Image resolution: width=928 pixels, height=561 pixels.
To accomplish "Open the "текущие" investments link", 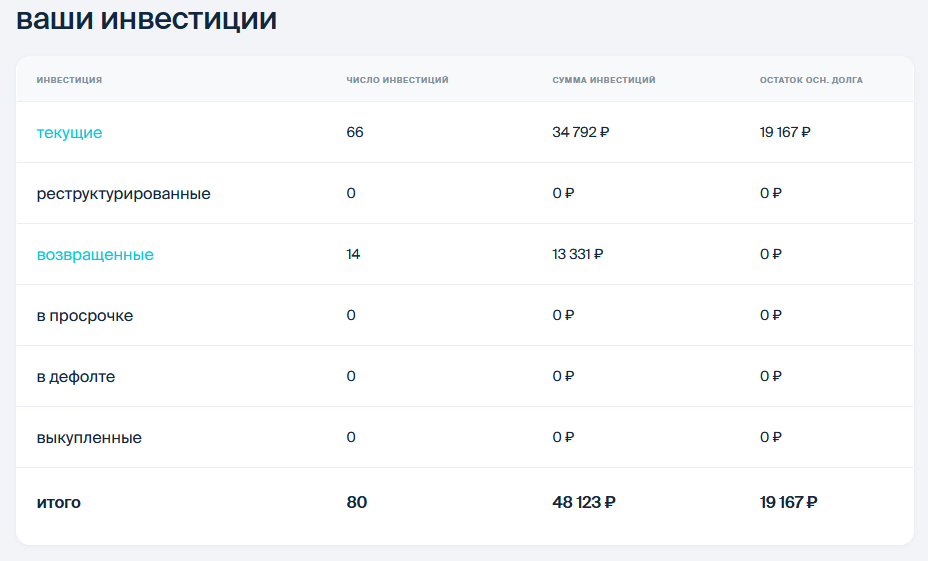I will click(x=69, y=132).
